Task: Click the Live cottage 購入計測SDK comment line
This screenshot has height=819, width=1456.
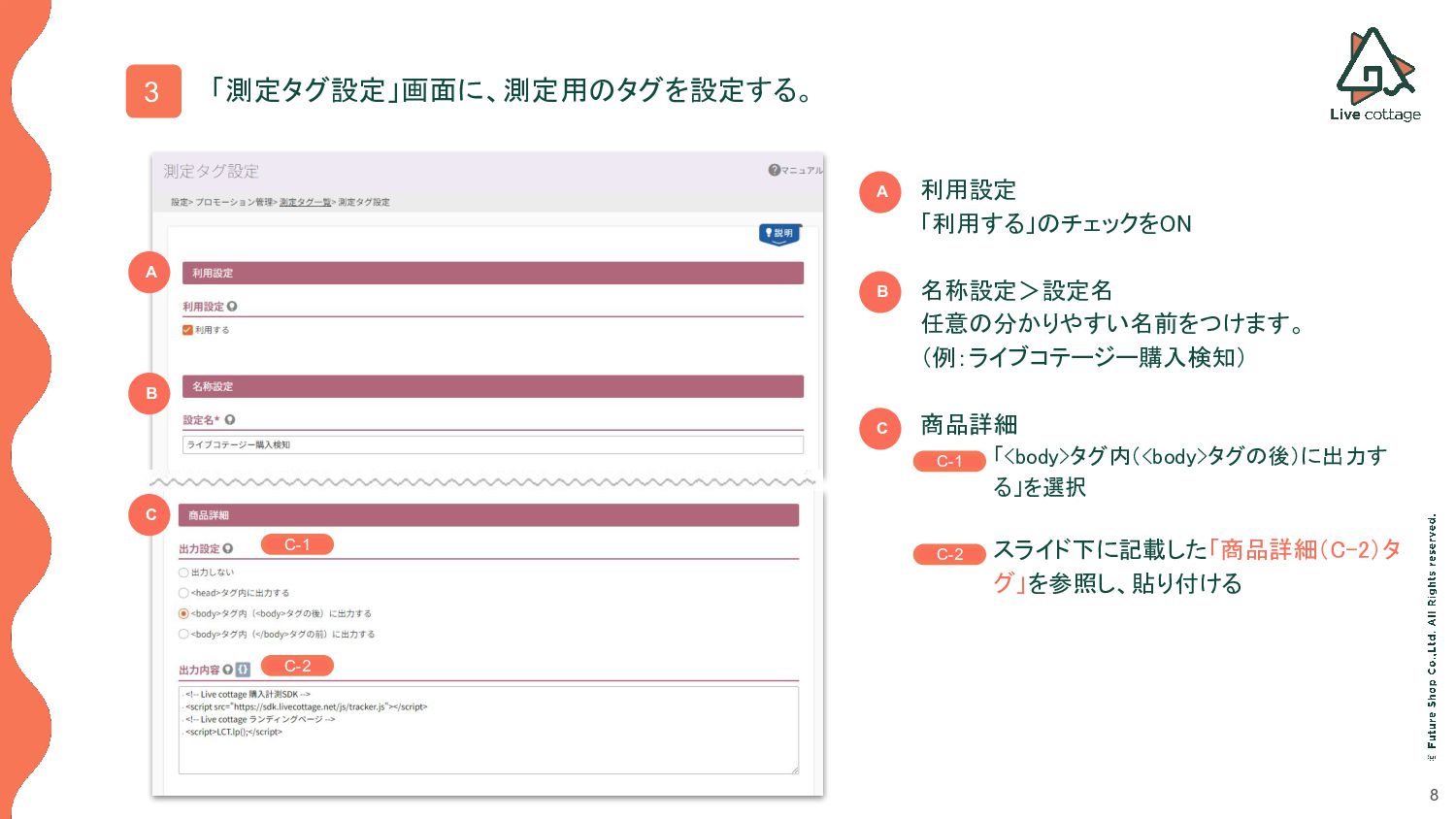Action: coord(248,695)
